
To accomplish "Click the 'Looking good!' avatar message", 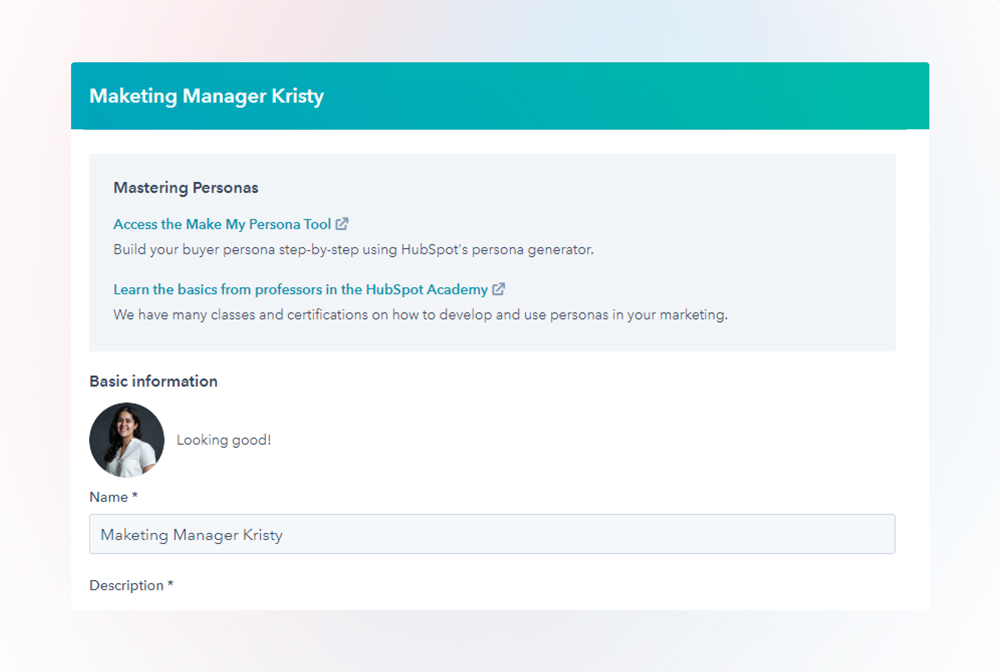I will coord(223,440).
